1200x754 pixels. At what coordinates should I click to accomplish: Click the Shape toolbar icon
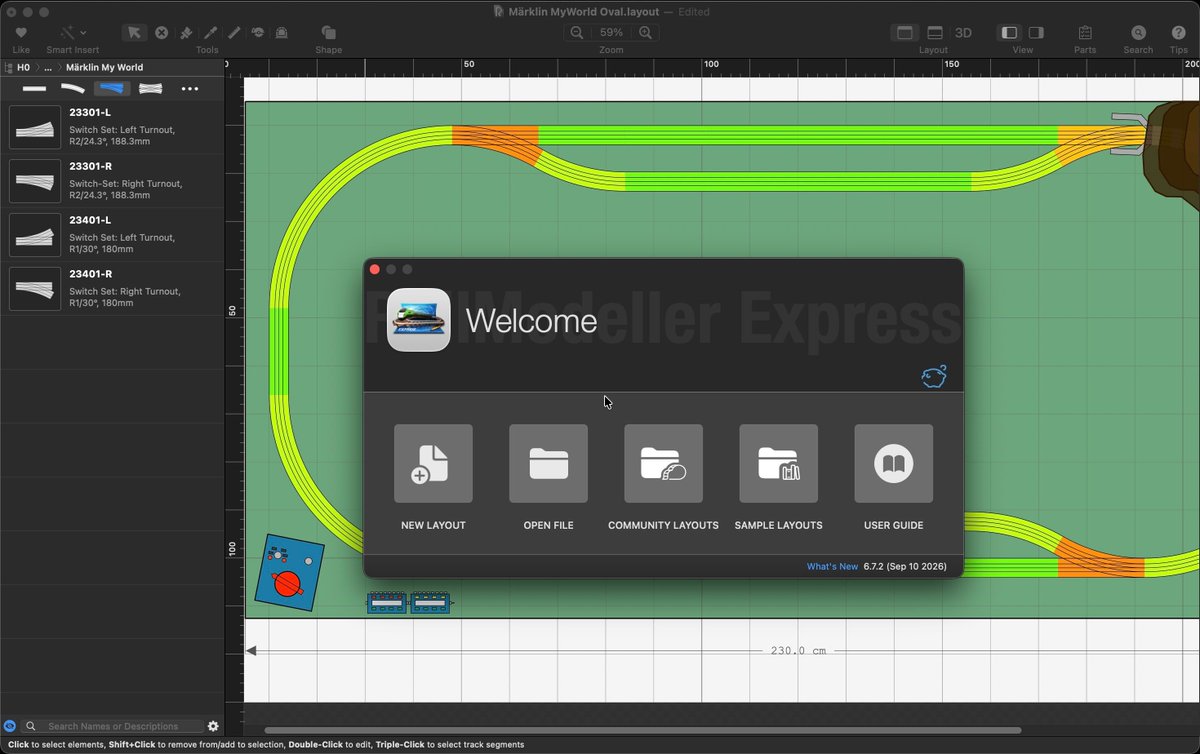pyautogui.click(x=329, y=33)
